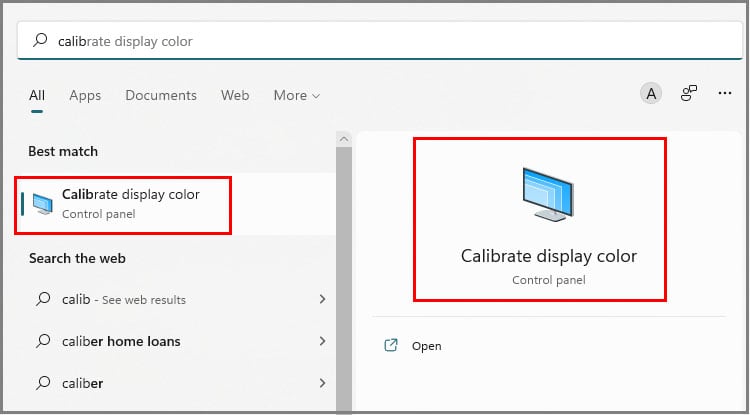Image resolution: width=750 pixels, height=415 pixels.
Task: Click the search icon beside caliber suggestion
Action: tap(43, 383)
